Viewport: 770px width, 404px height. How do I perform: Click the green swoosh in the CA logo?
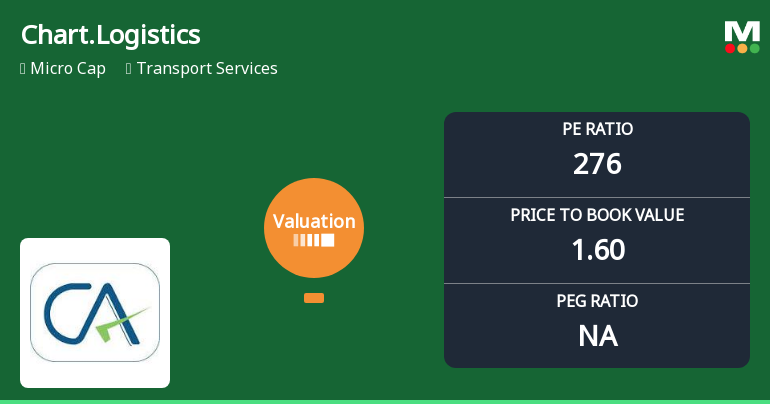[128, 322]
